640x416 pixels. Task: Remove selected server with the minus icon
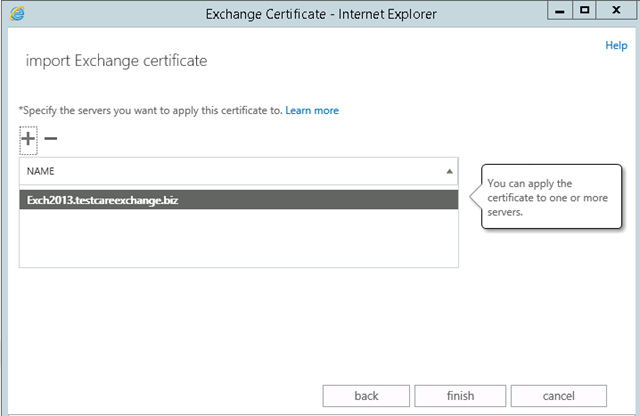(x=51, y=139)
